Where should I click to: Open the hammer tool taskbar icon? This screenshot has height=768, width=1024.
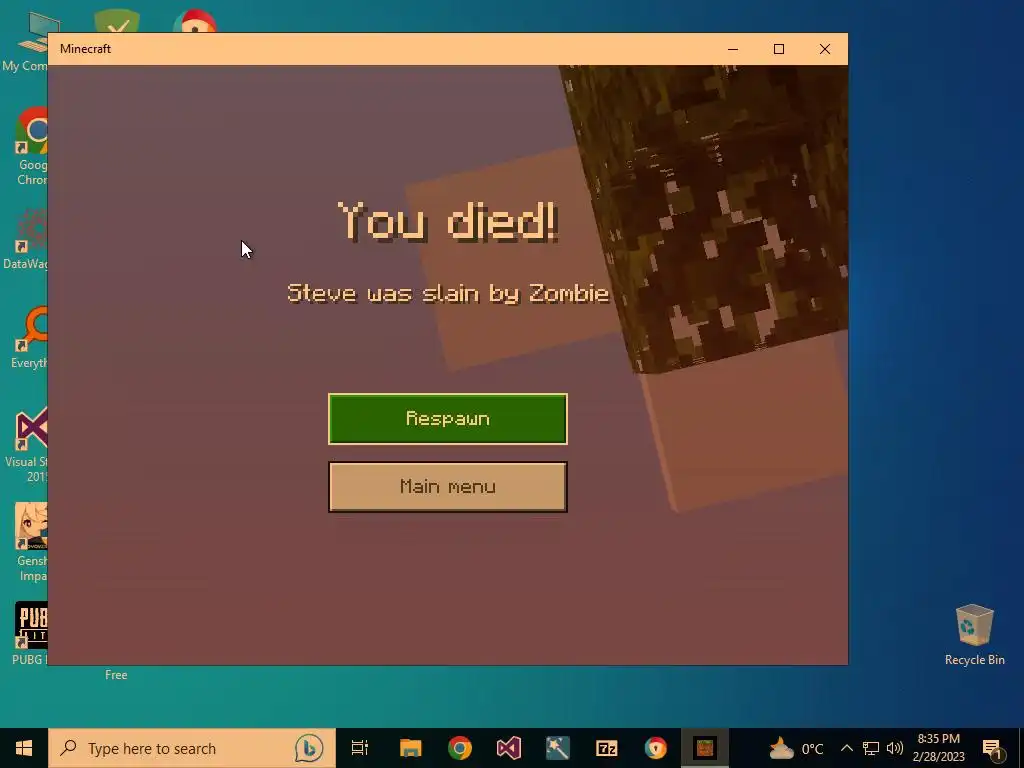pyautogui.click(x=558, y=748)
